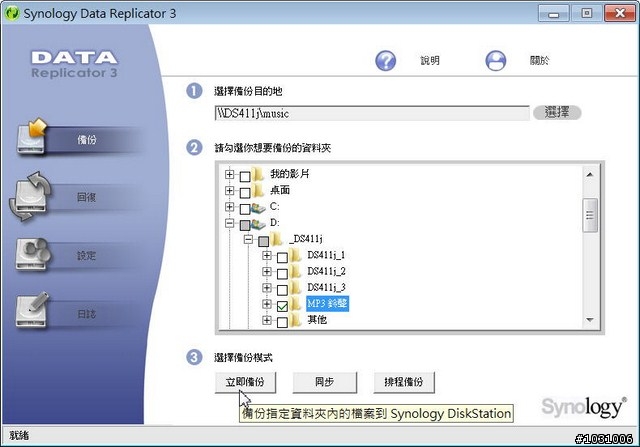
Task: Switch to the 設定 section label
Action: (87, 256)
